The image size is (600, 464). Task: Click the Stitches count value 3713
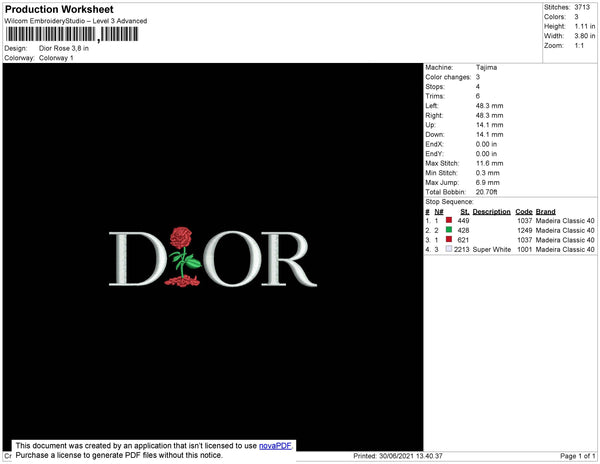[x=582, y=7]
